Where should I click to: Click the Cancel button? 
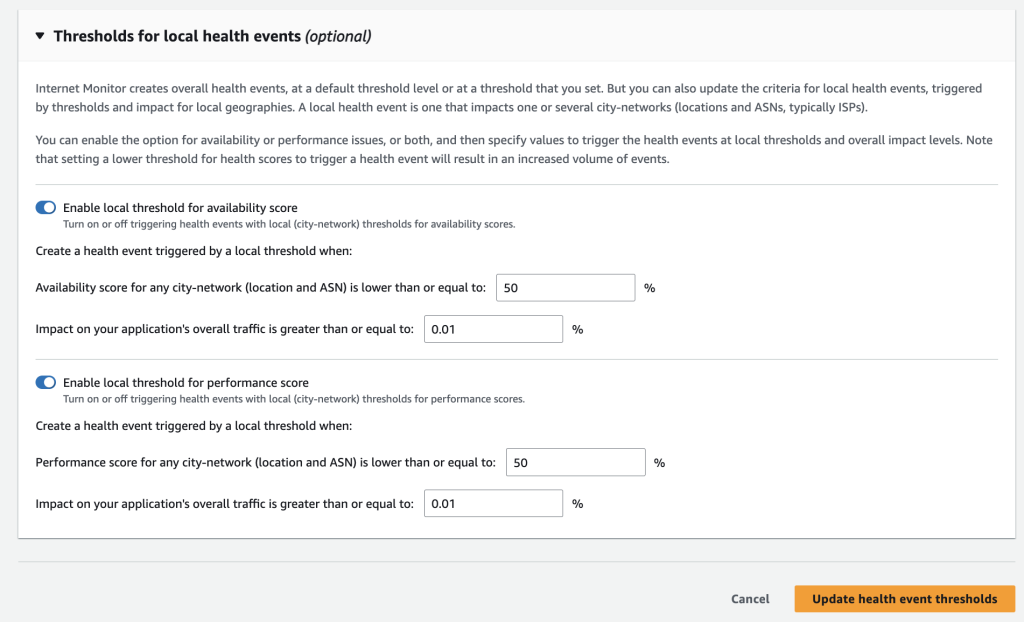[750, 598]
